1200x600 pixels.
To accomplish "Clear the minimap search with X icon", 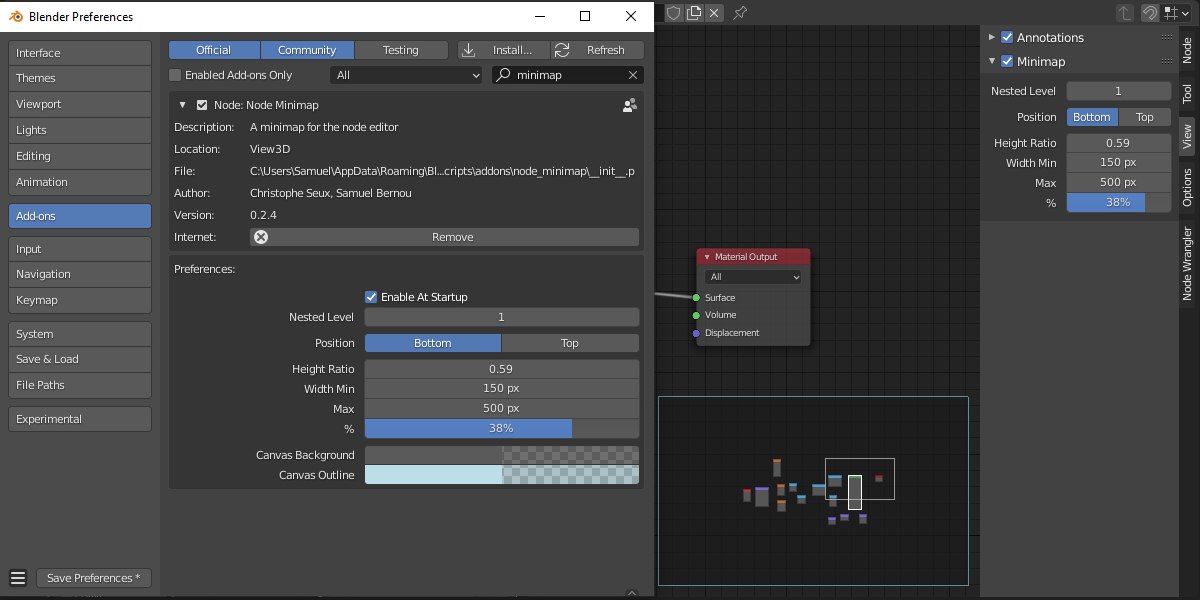I will pos(633,75).
